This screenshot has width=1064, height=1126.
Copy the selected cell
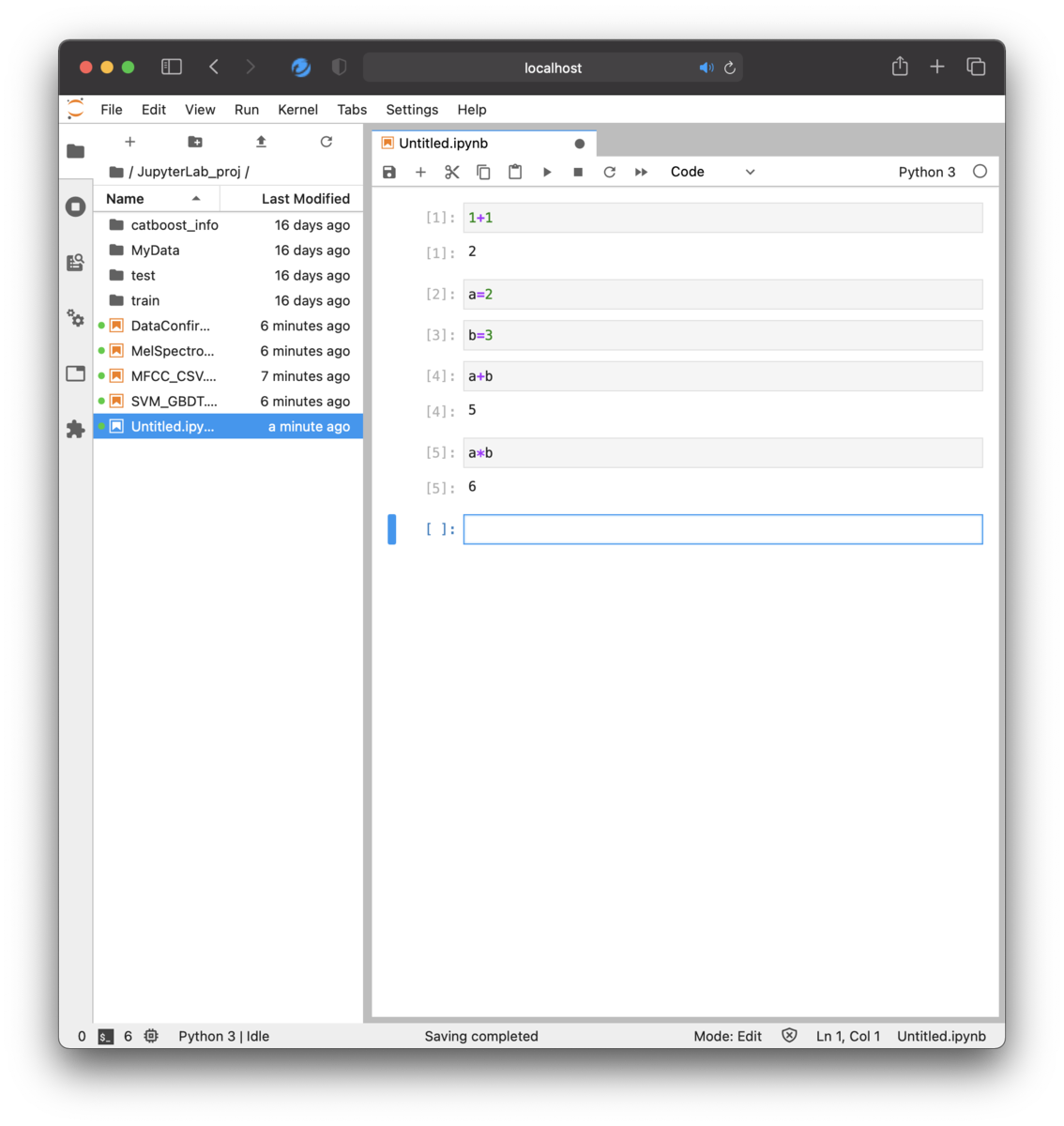(x=483, y=172)
